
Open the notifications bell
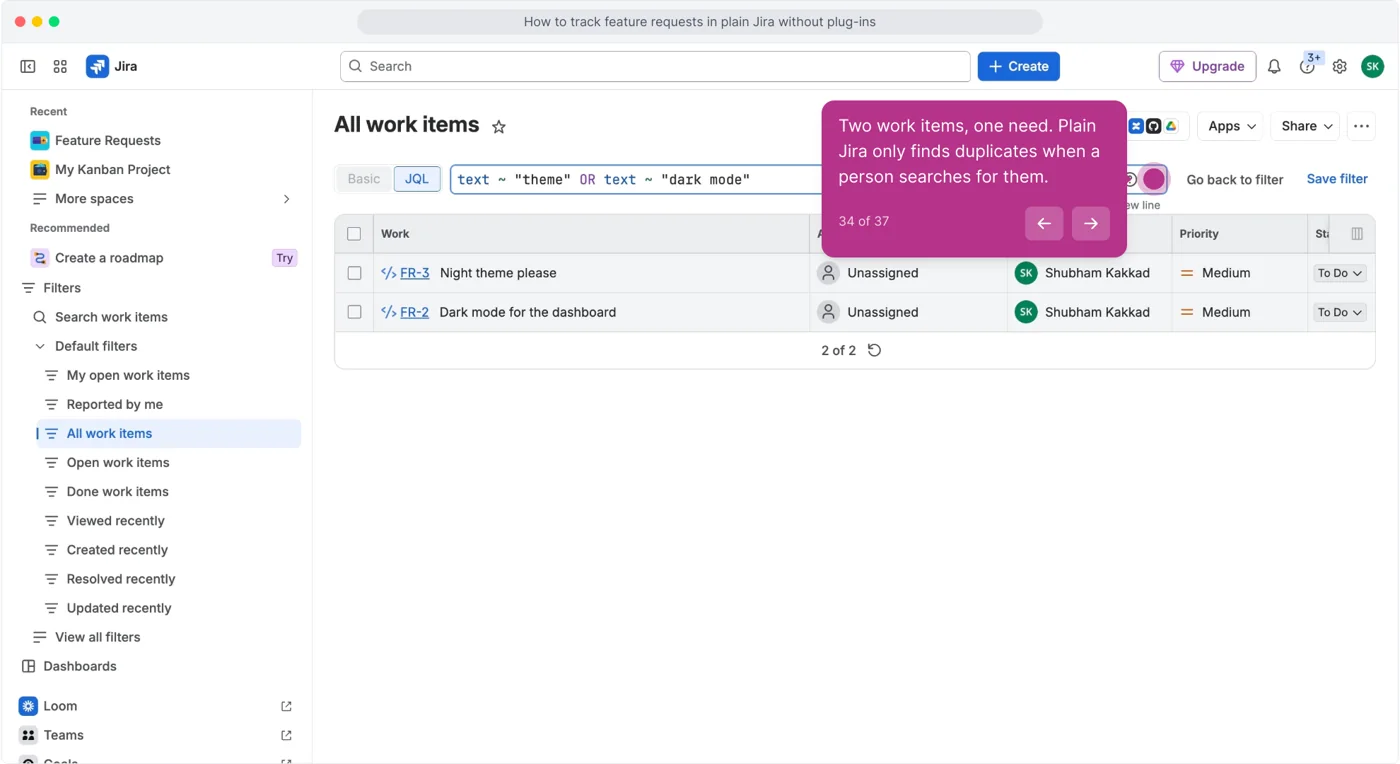[1274, 66]
